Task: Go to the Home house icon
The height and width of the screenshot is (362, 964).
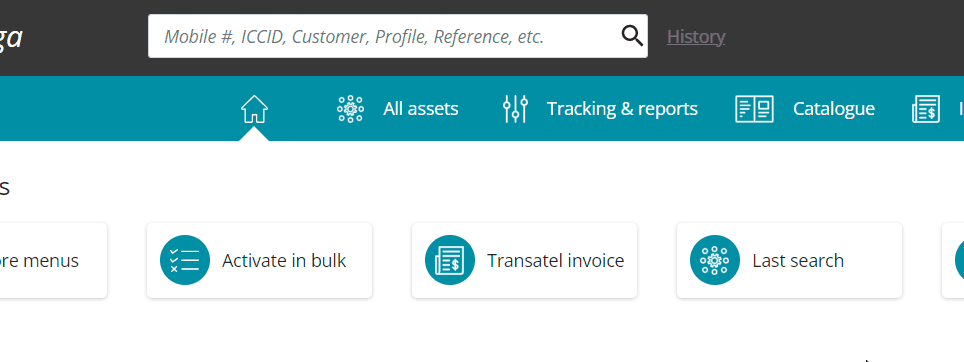Action: pyautogui.click(x=254, y=109)
